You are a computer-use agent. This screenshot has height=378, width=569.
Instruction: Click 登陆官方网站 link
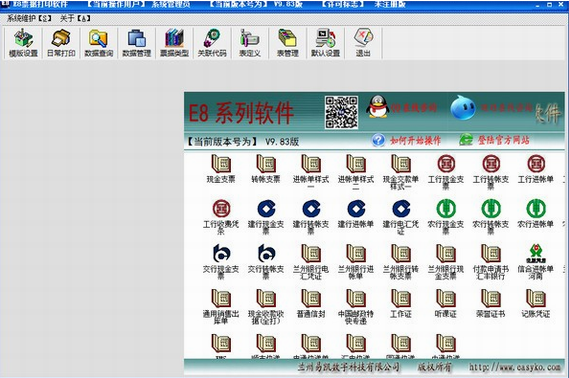[495, 140]
